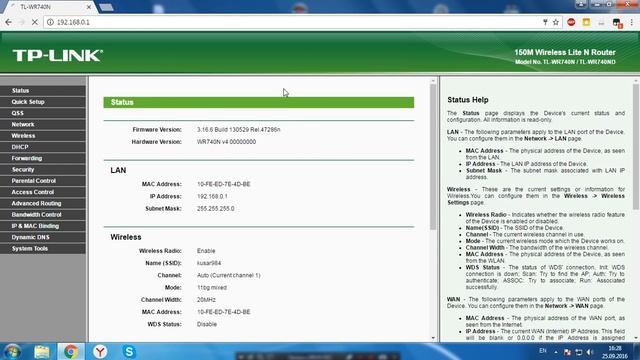The height and width of the screenshot is (360, 640).
Task: Click the SSID name value kusar984
Action: point(209,263)
